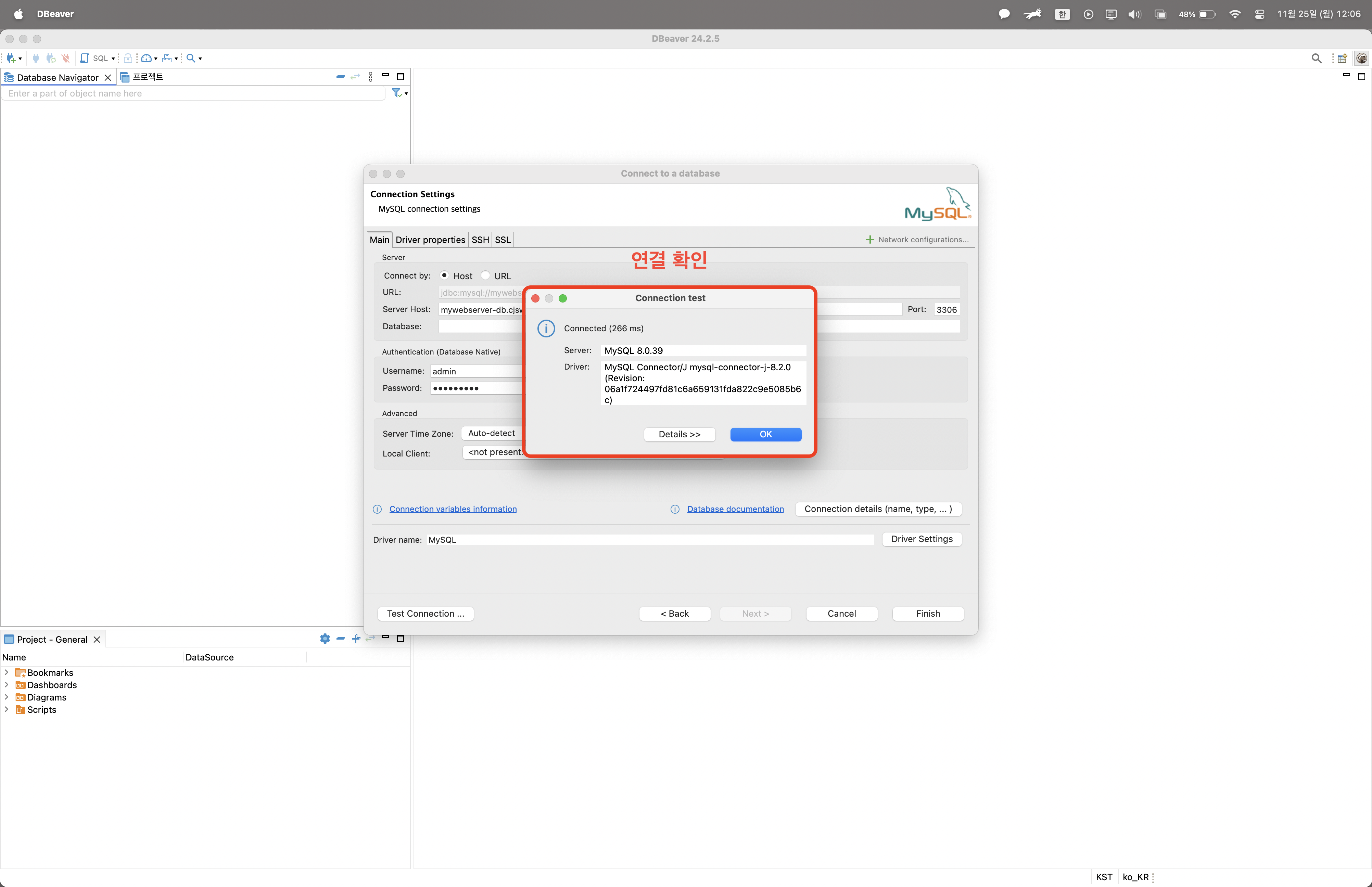Click Network configurations plus link
The height and width of the screenshot is (887, 1372).
(917, 240)
